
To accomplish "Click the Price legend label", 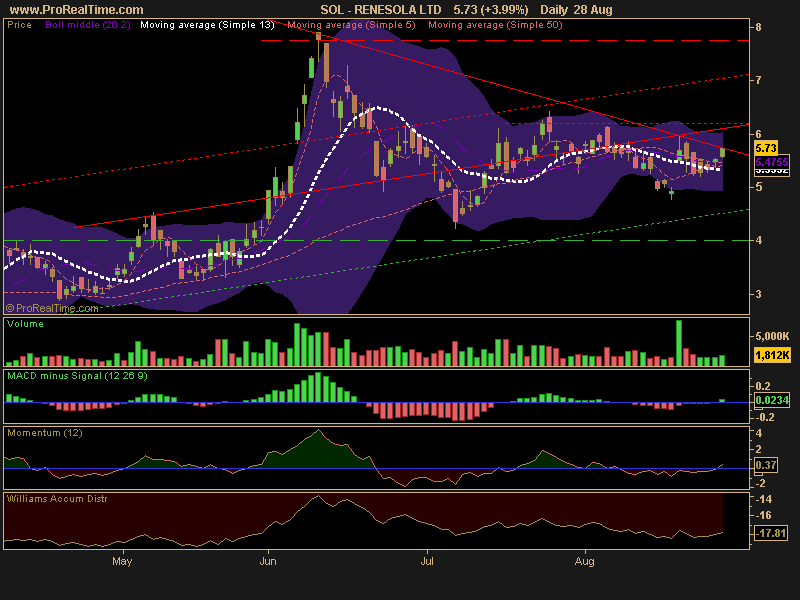I will point(19,24).
